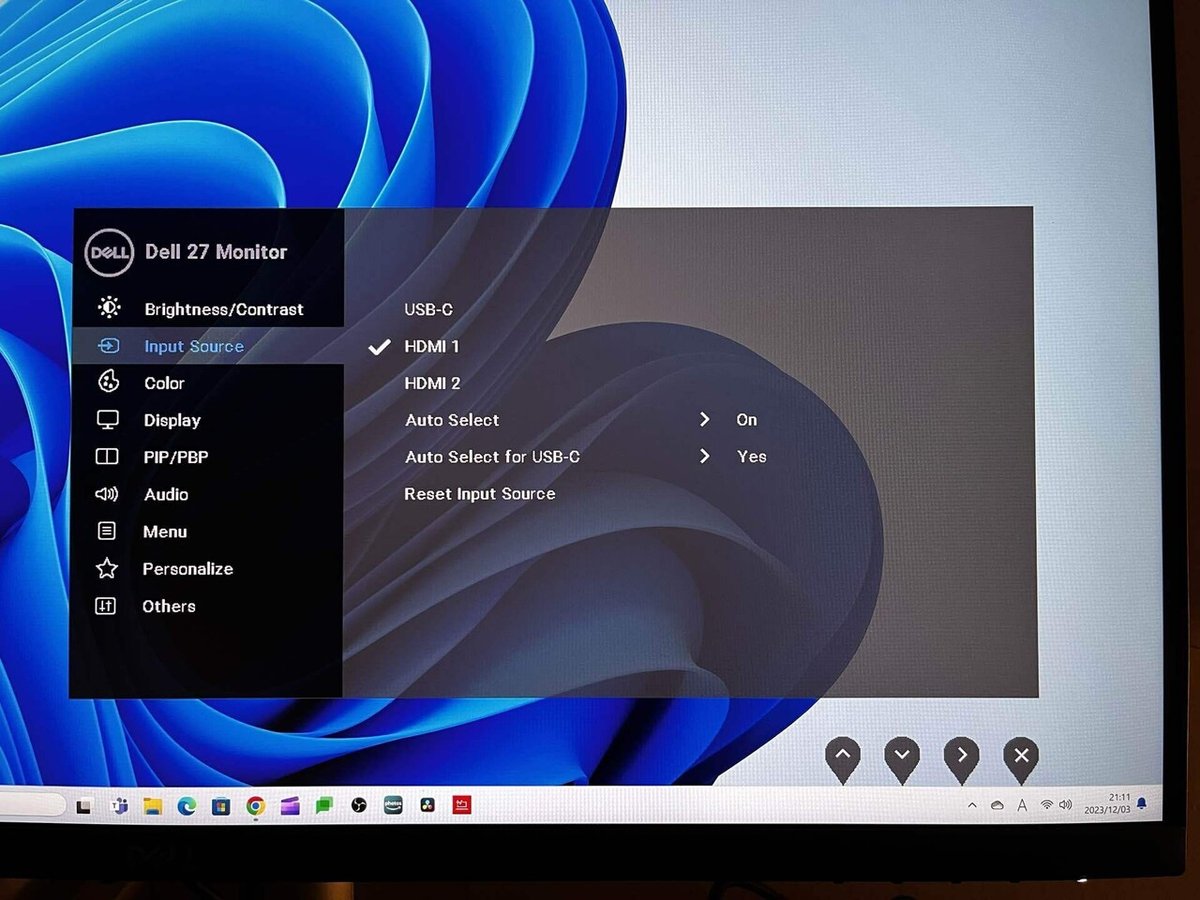This screenshot has width=1200, height=900.
Task: Click the Personalize star icon
Action: coord(106,568)
